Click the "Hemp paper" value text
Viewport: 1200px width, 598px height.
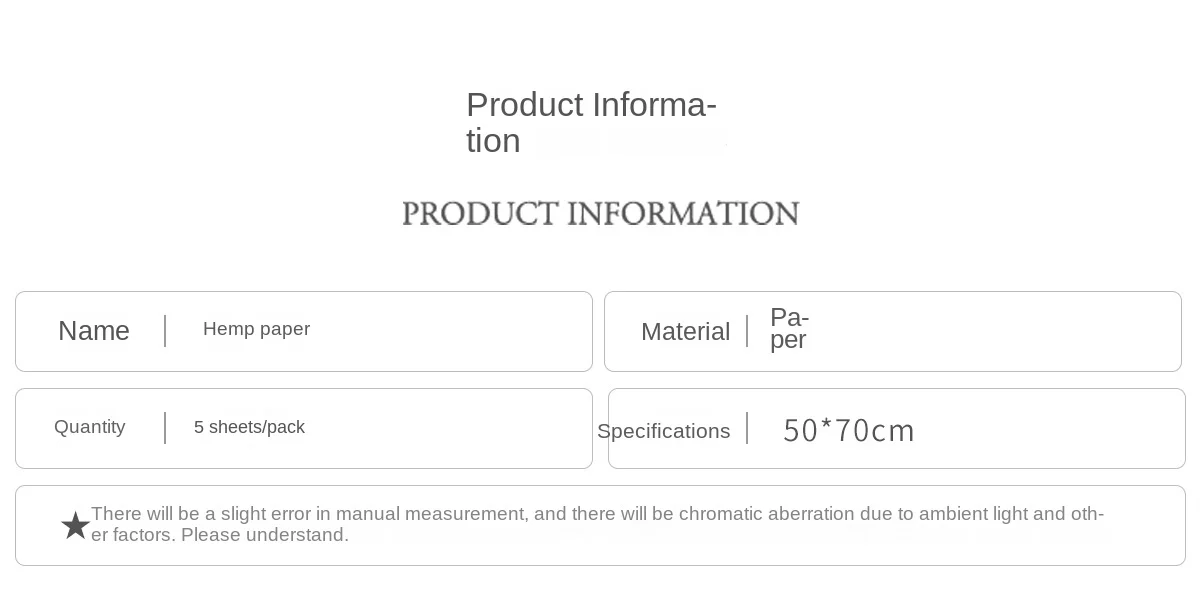point(256,329)
